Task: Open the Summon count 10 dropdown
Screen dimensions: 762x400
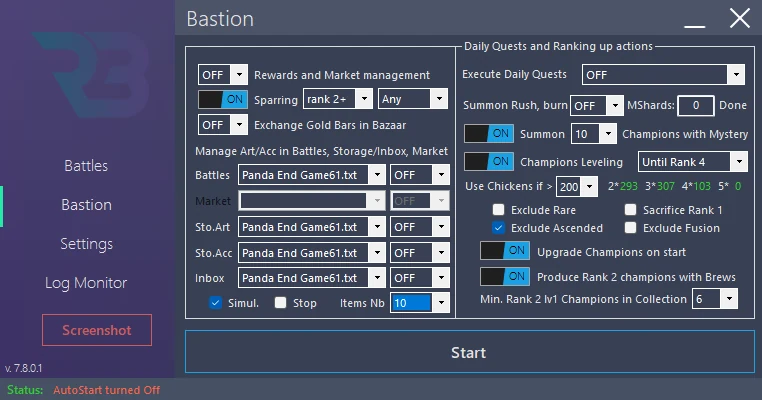Action: (593, 134)
